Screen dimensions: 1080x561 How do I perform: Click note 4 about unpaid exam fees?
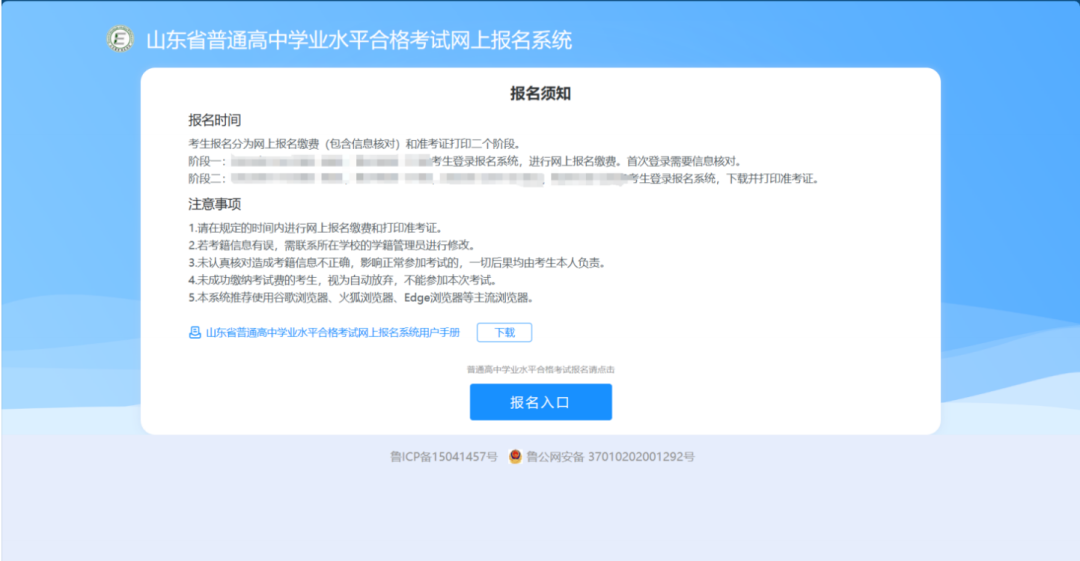[343, 280]
